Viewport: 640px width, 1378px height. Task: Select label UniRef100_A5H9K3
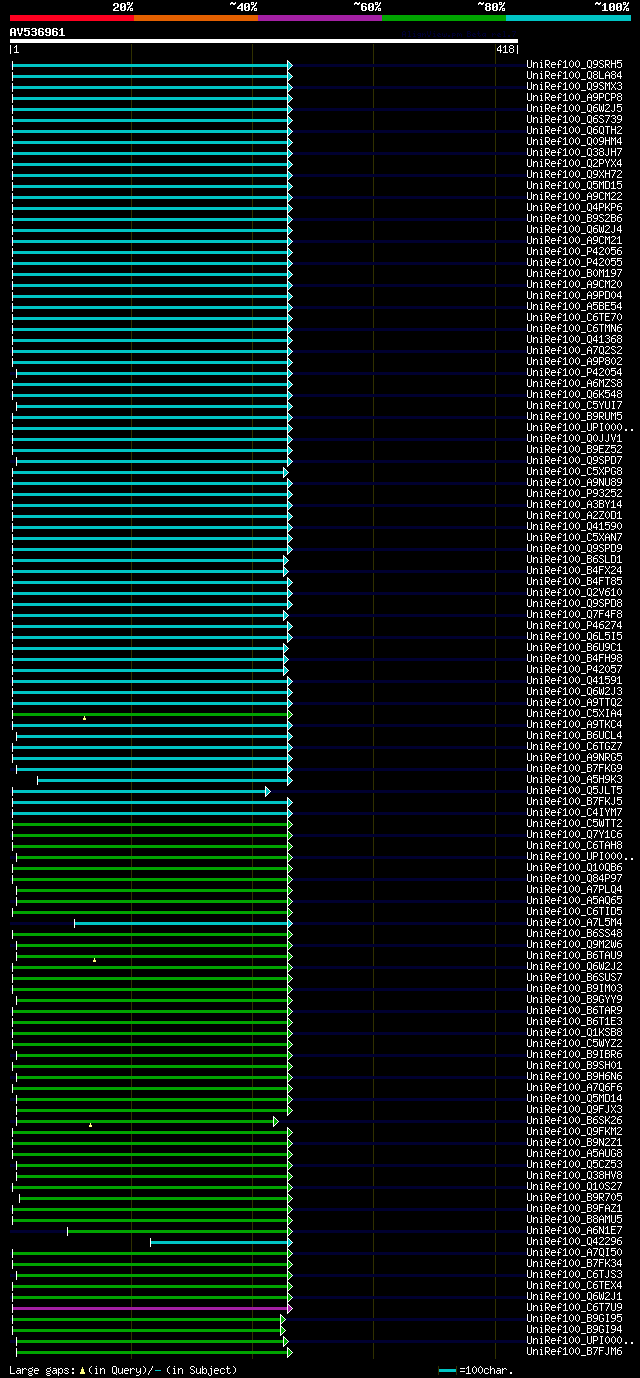point(574,779)
